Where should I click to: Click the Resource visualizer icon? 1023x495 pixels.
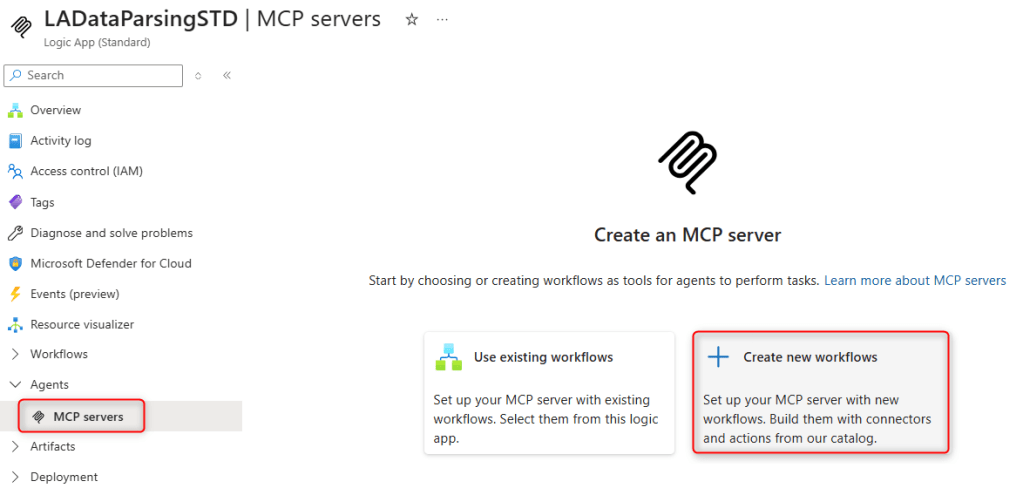click(x=15, y=325)
